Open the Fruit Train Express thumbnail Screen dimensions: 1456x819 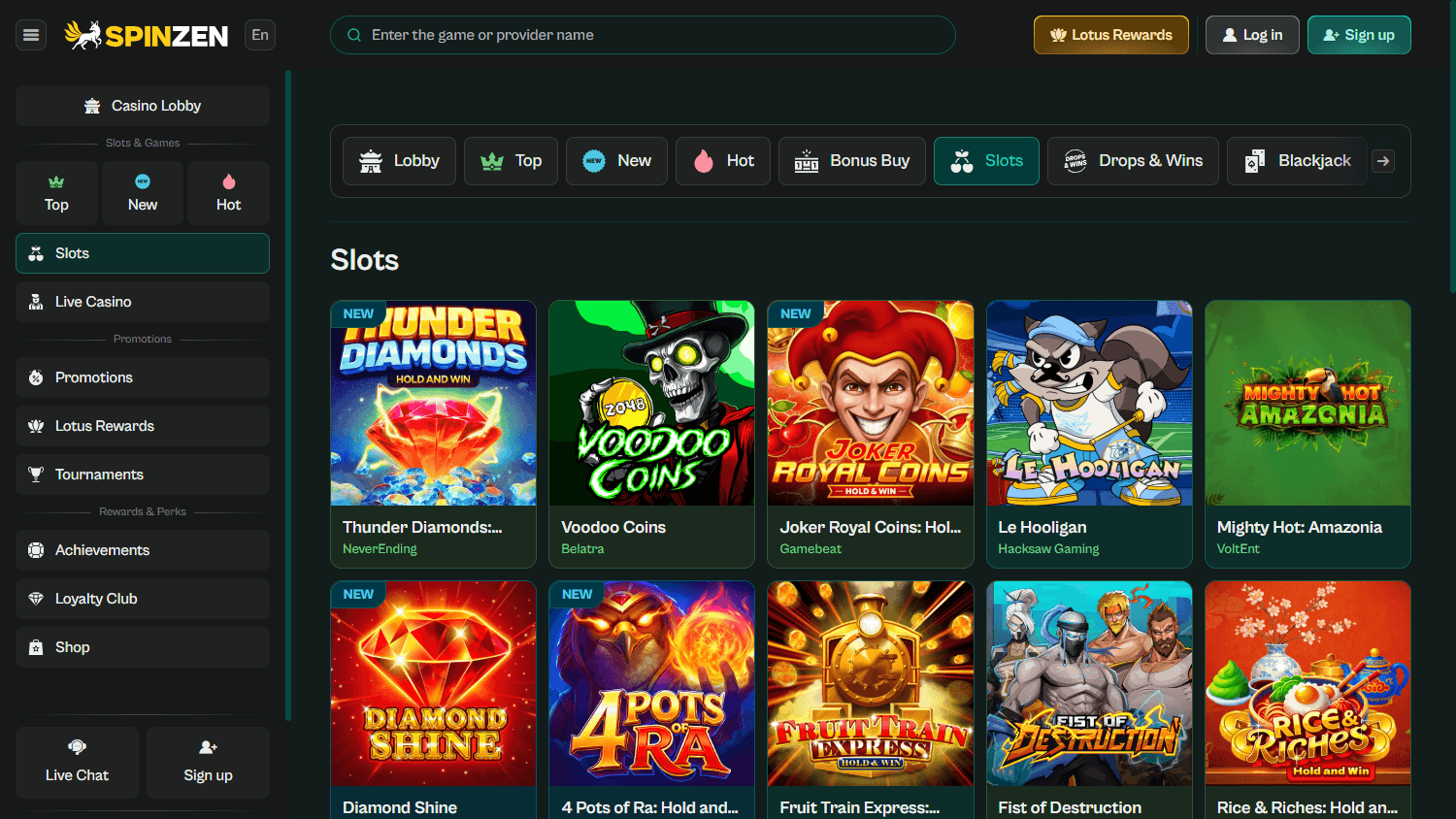click(871, 683)
